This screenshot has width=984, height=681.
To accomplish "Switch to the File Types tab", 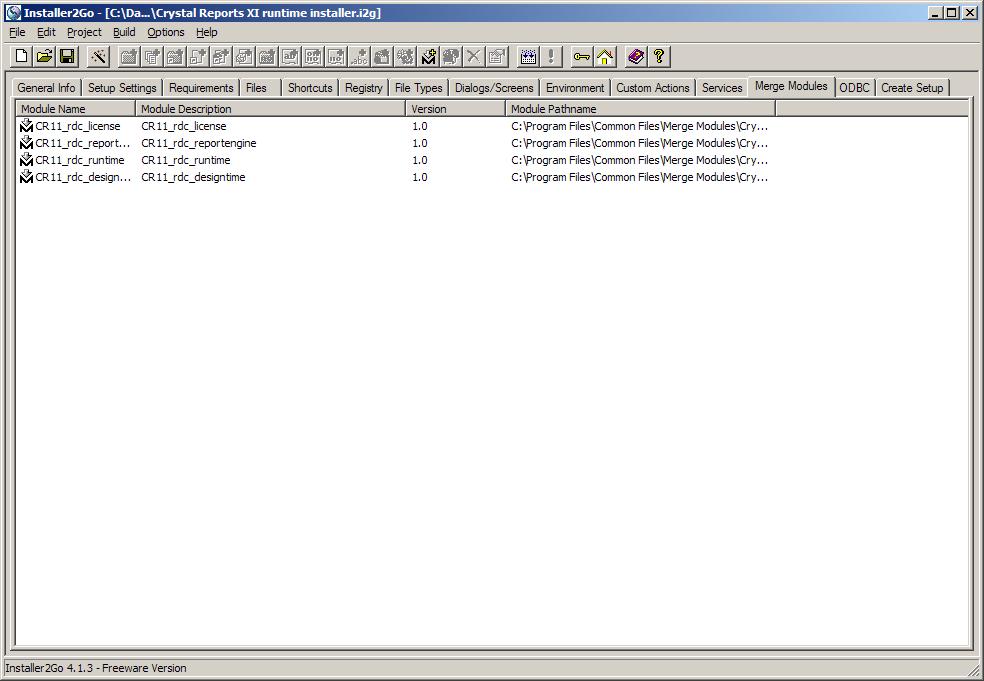I will 419,88.
